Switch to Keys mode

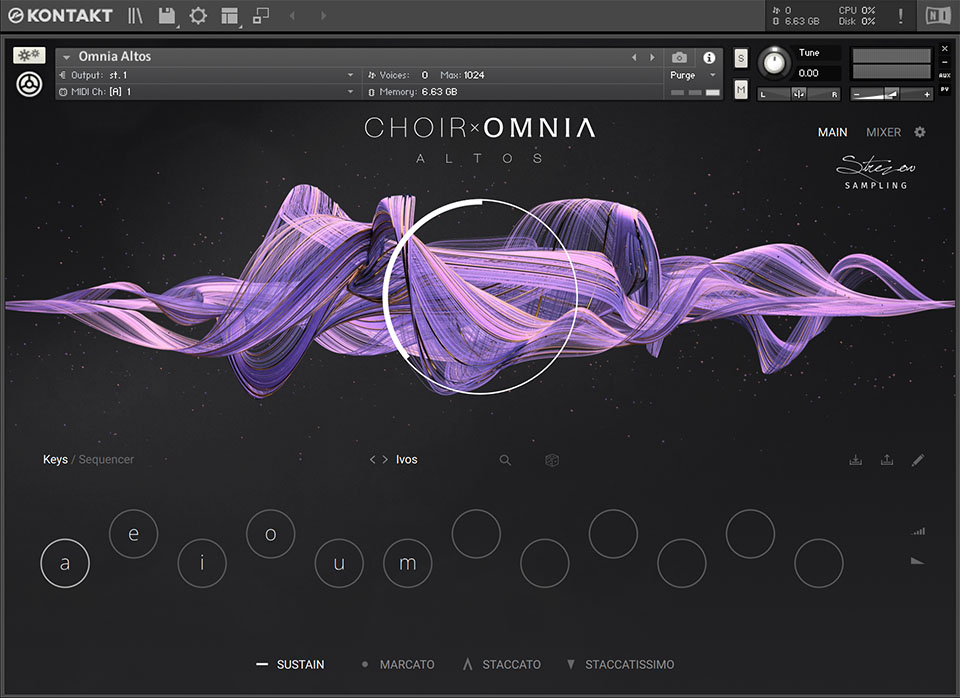click(x=55, y=459)
